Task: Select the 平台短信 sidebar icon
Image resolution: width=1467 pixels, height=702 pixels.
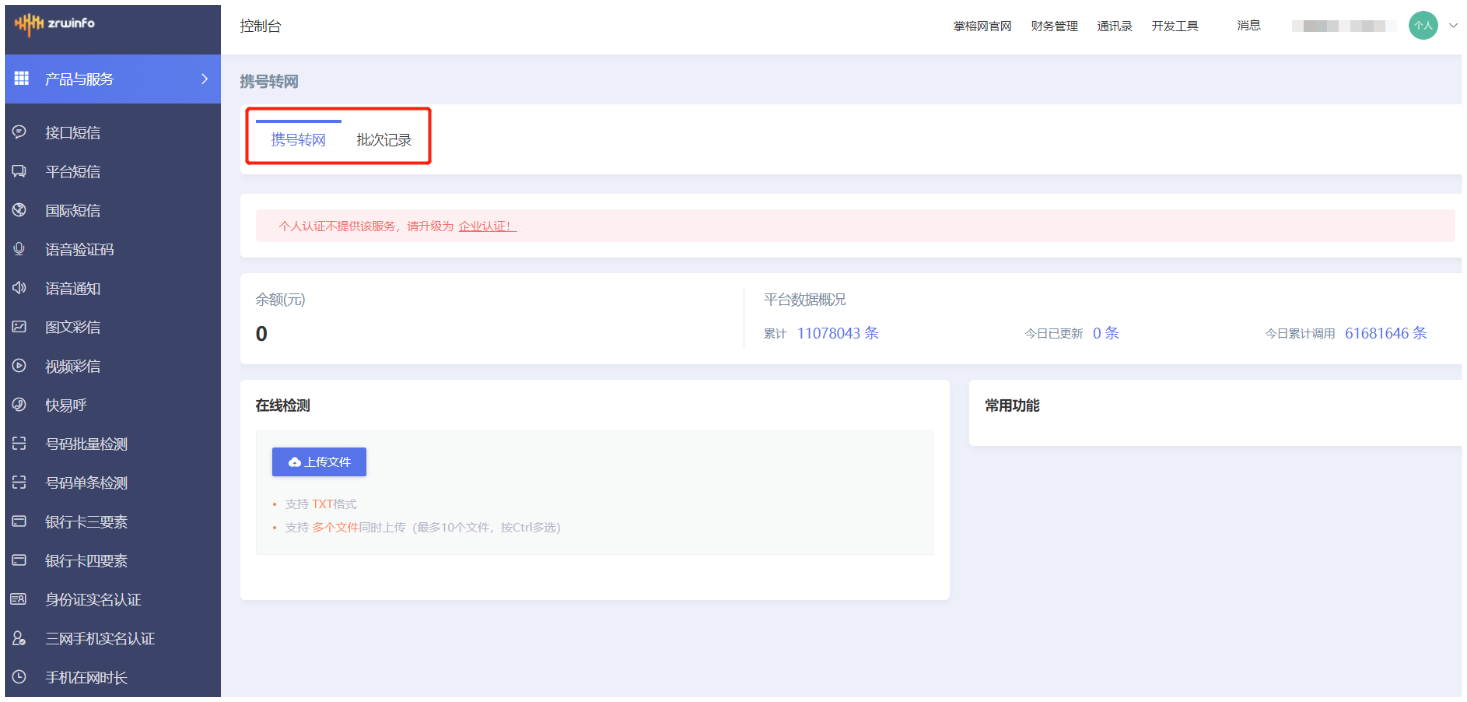Action: (18, 171)
